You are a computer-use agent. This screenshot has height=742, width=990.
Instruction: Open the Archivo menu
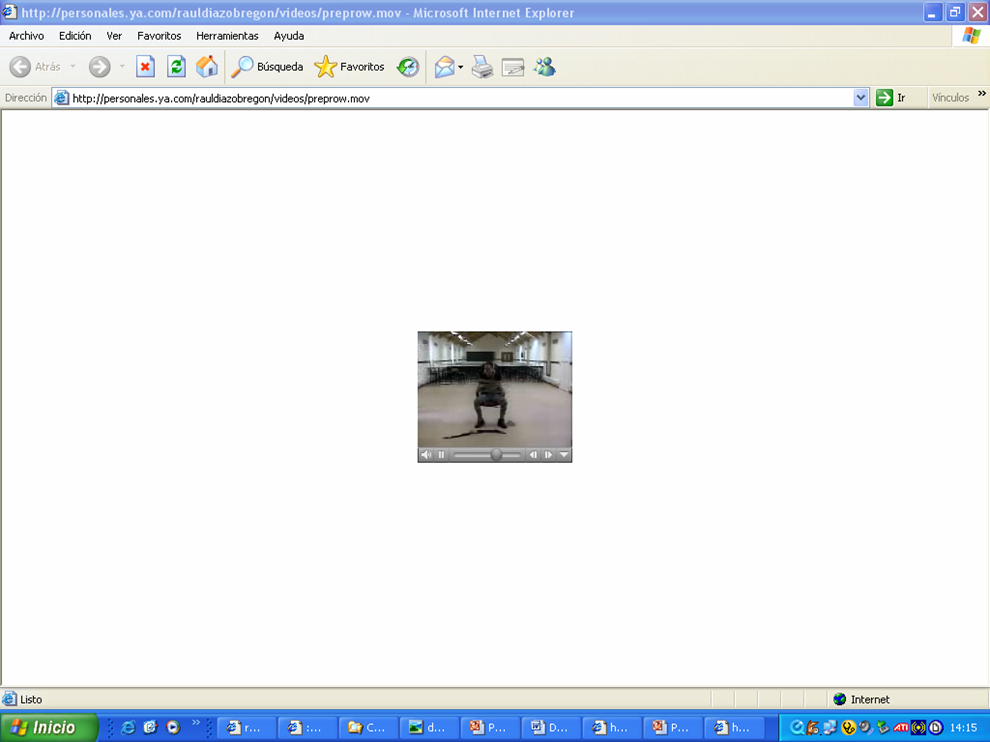(x=26, y=36)
